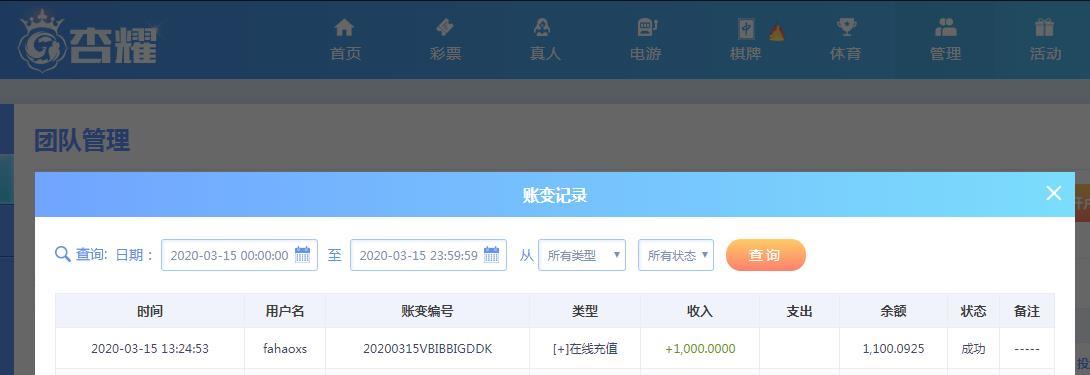Click the 成功 status cell
The image size is (1090, 375).
tap(973, 349)
